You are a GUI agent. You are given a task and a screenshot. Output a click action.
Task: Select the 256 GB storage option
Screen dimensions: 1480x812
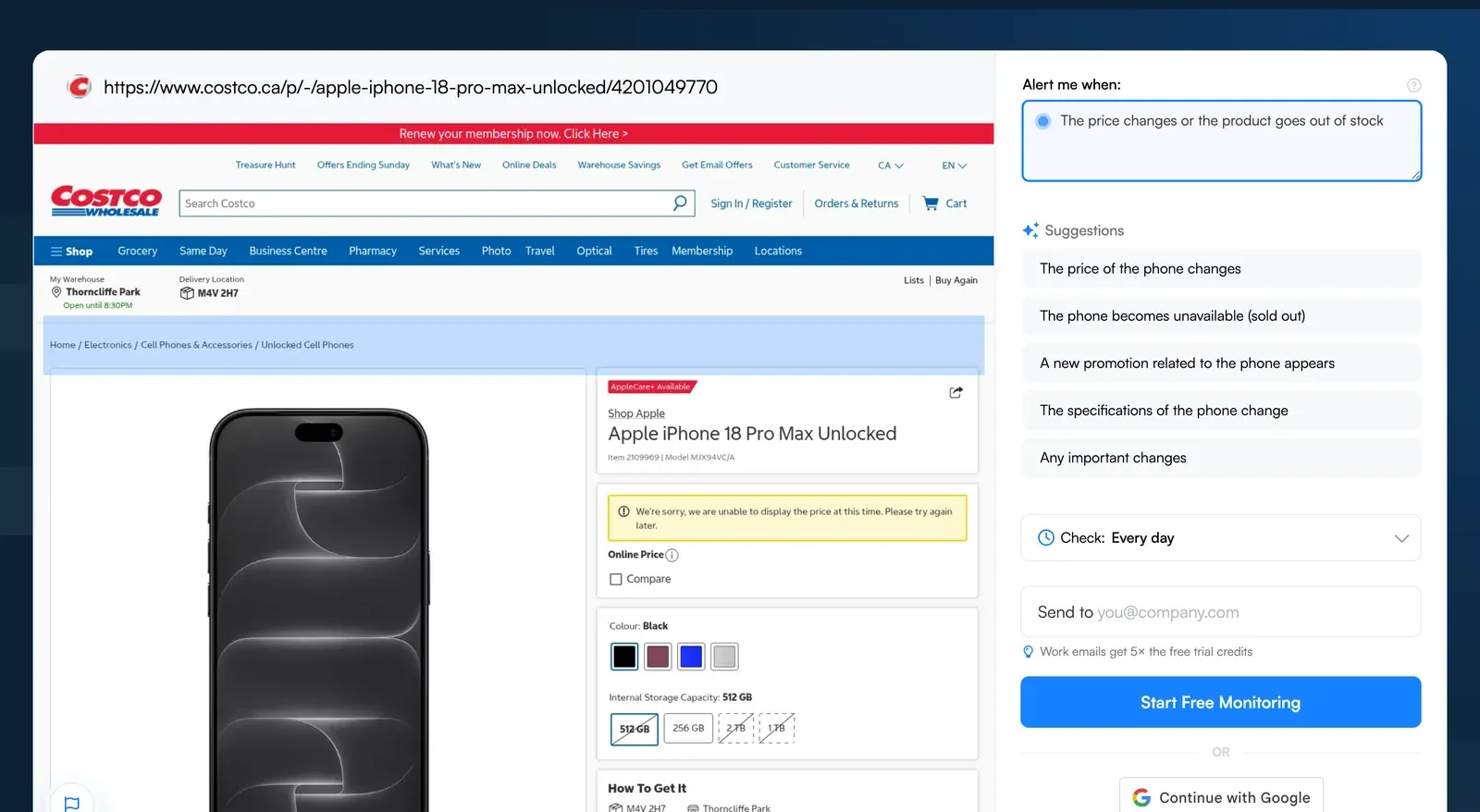tap(688, 728)
